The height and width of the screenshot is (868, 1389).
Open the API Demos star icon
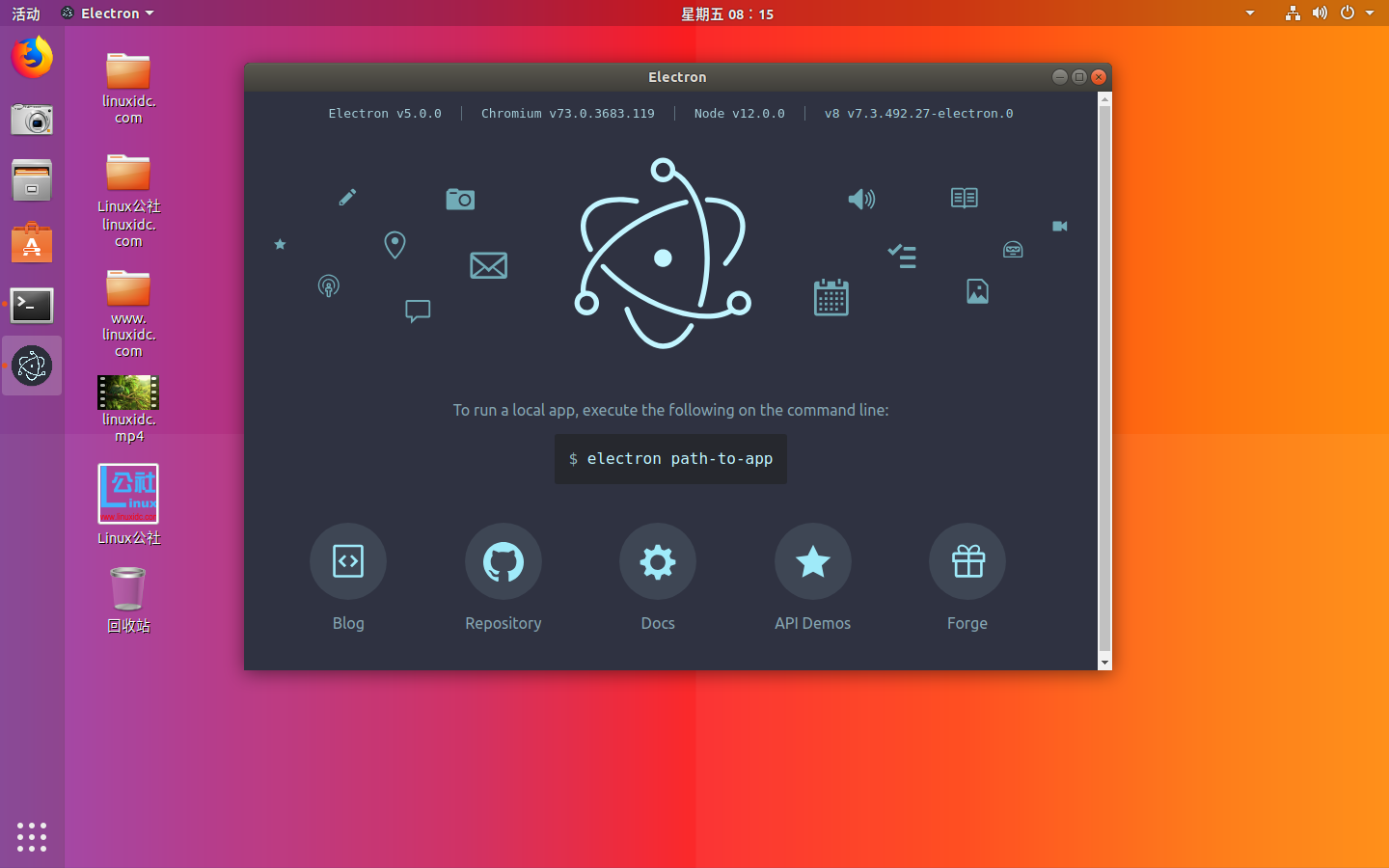(x=813, y=561)
